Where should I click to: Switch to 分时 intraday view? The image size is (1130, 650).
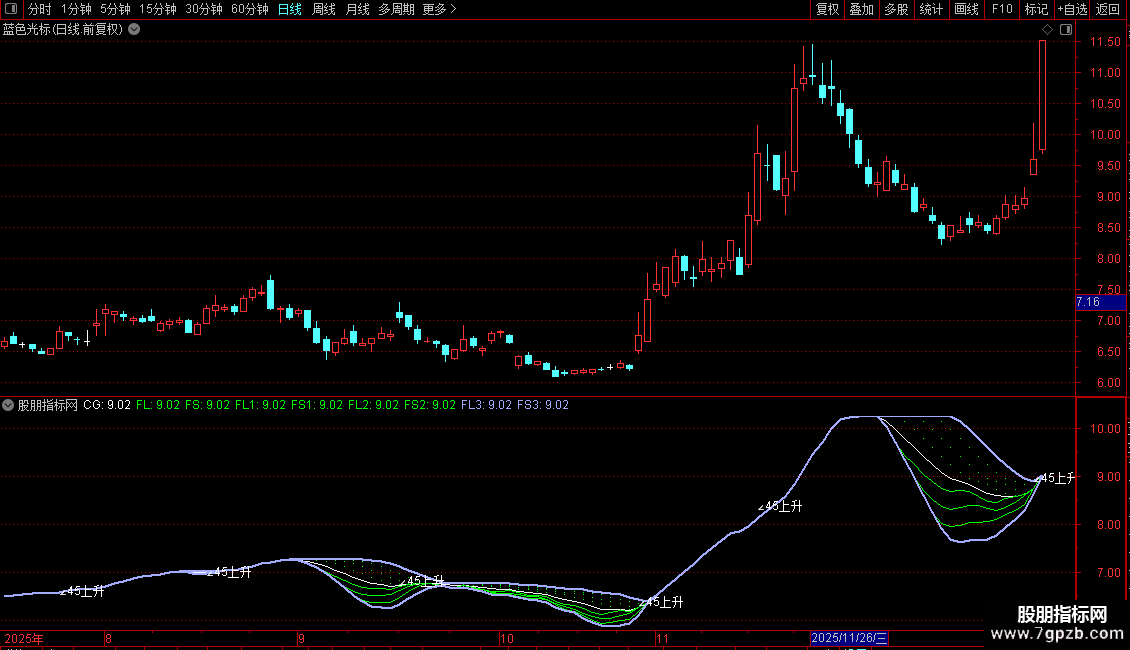pyautogui.click(x=40, y=9)
